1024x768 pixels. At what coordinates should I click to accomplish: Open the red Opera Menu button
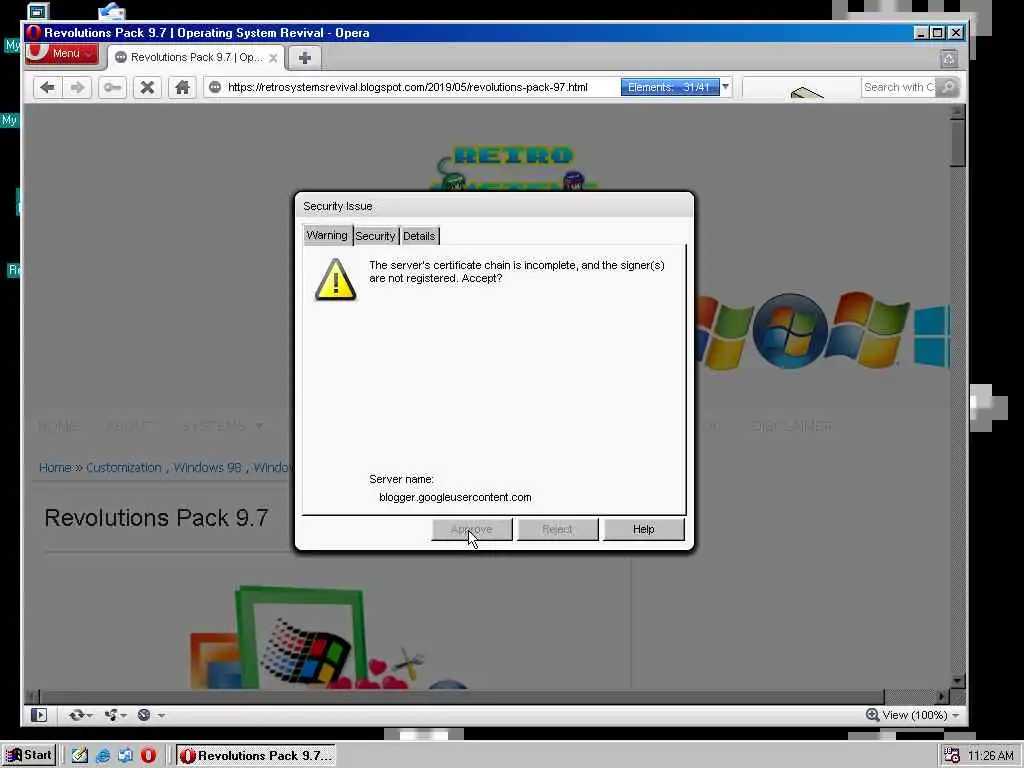click(x=62, y=54)
